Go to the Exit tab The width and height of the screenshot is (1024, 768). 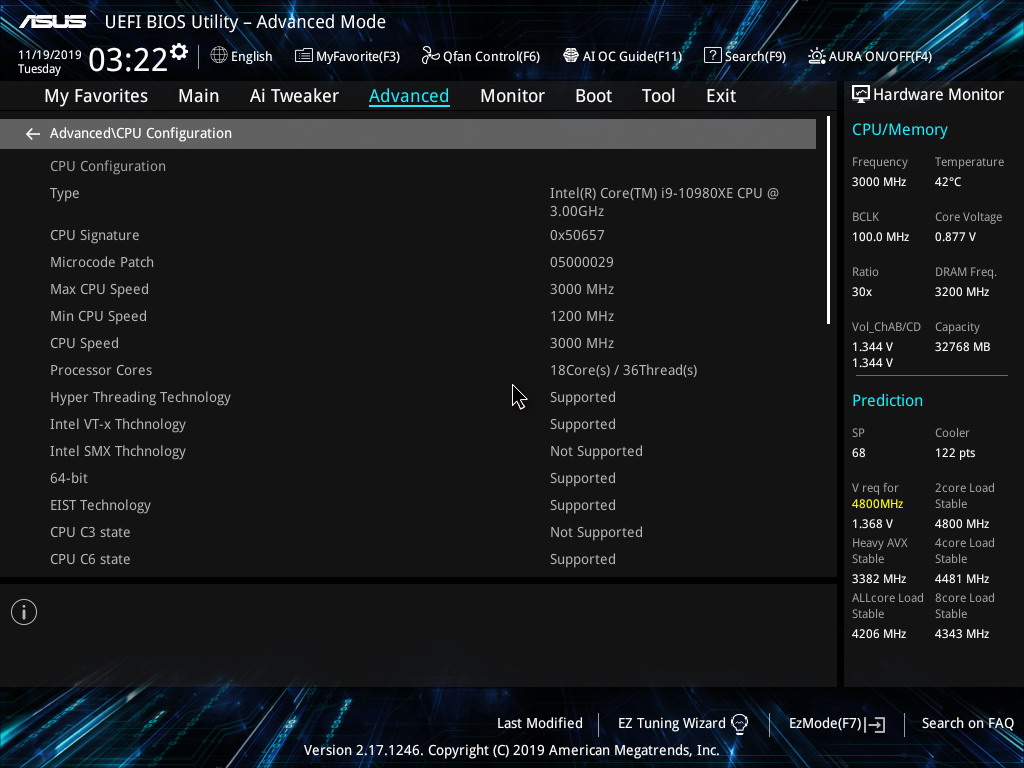coord(721,96)
